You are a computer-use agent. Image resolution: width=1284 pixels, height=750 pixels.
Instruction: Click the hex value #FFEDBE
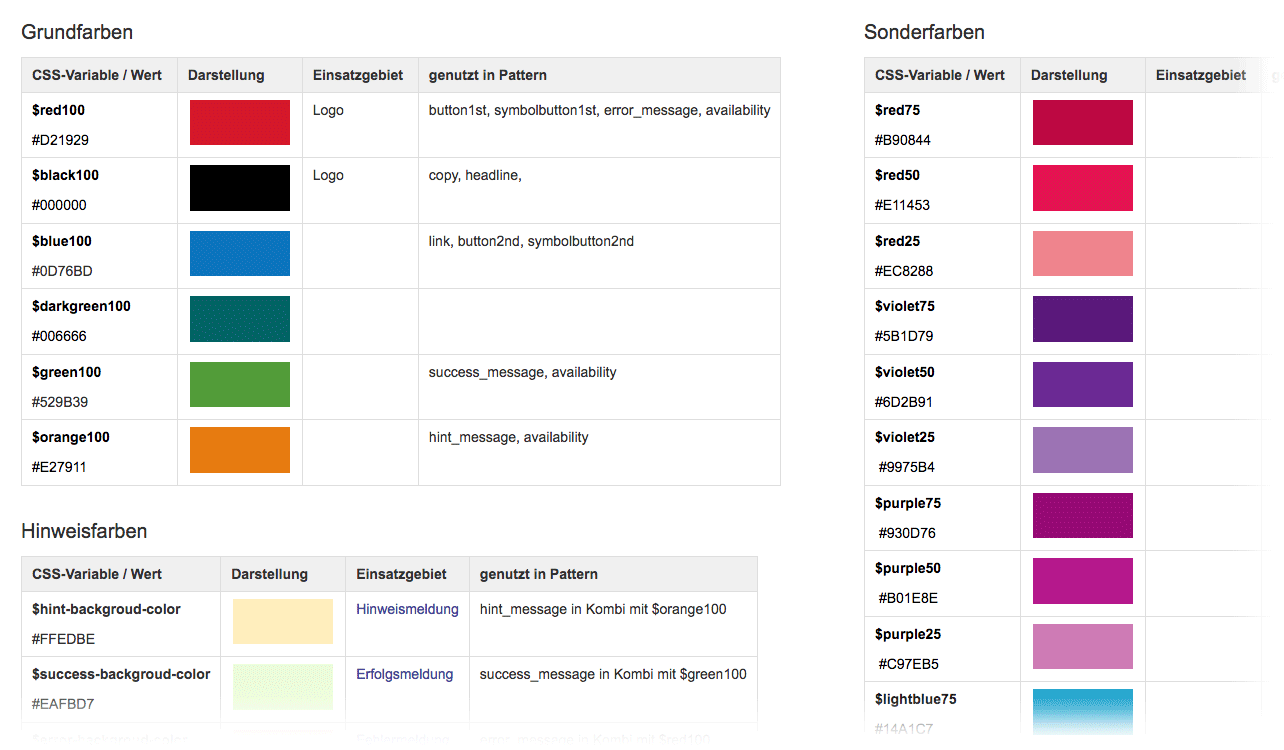click(63, 639)
